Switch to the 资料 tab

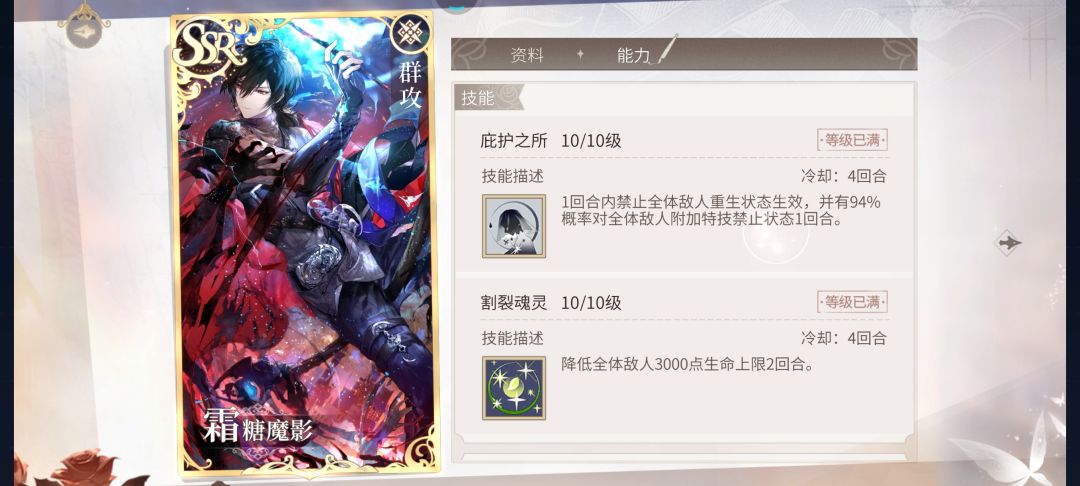click(527, 56)
